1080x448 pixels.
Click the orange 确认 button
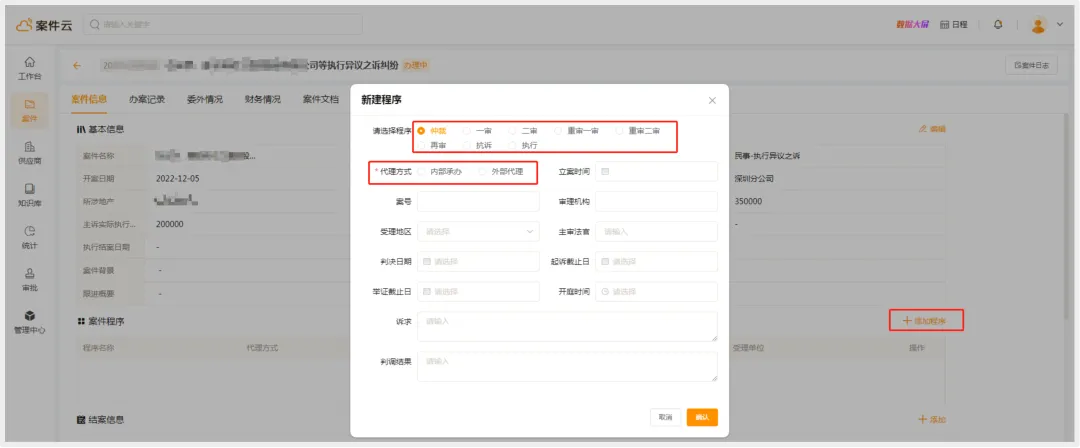tap(702, 417)
